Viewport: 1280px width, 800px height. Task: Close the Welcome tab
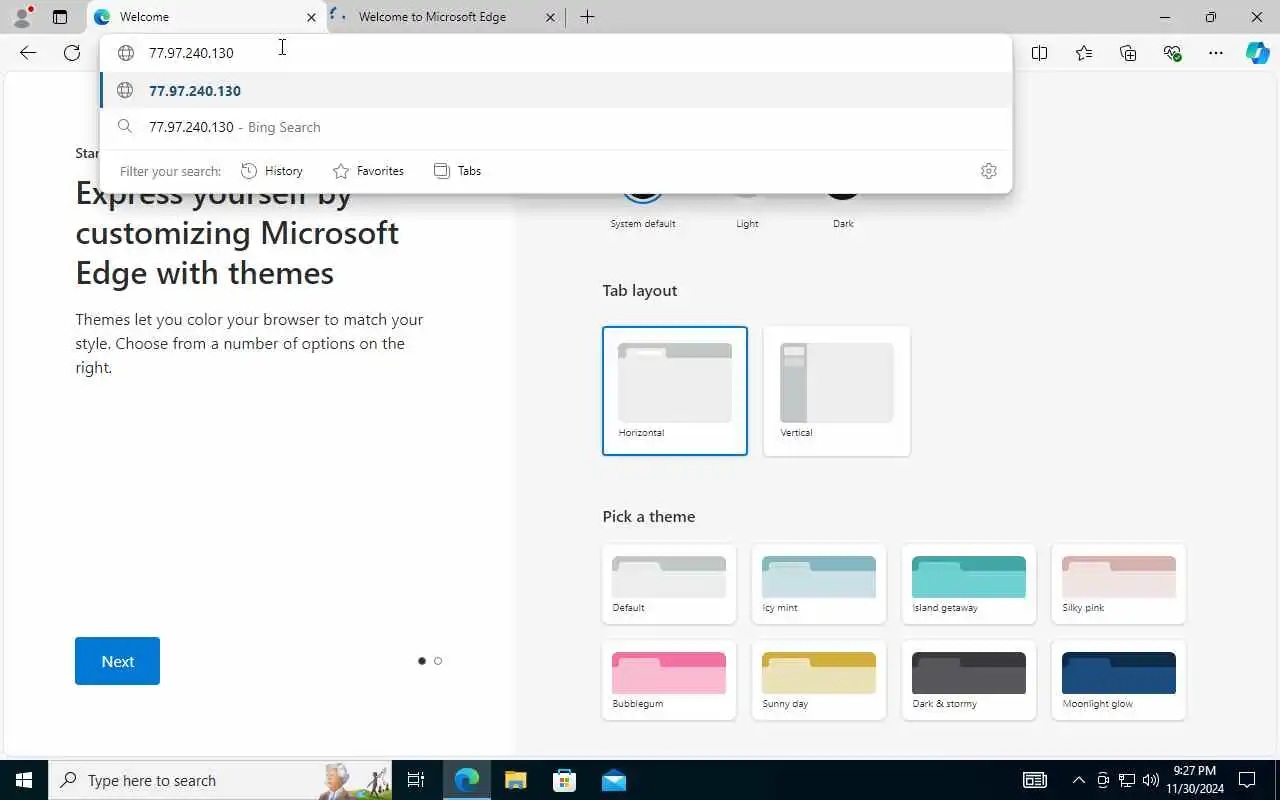coord(311,17)
